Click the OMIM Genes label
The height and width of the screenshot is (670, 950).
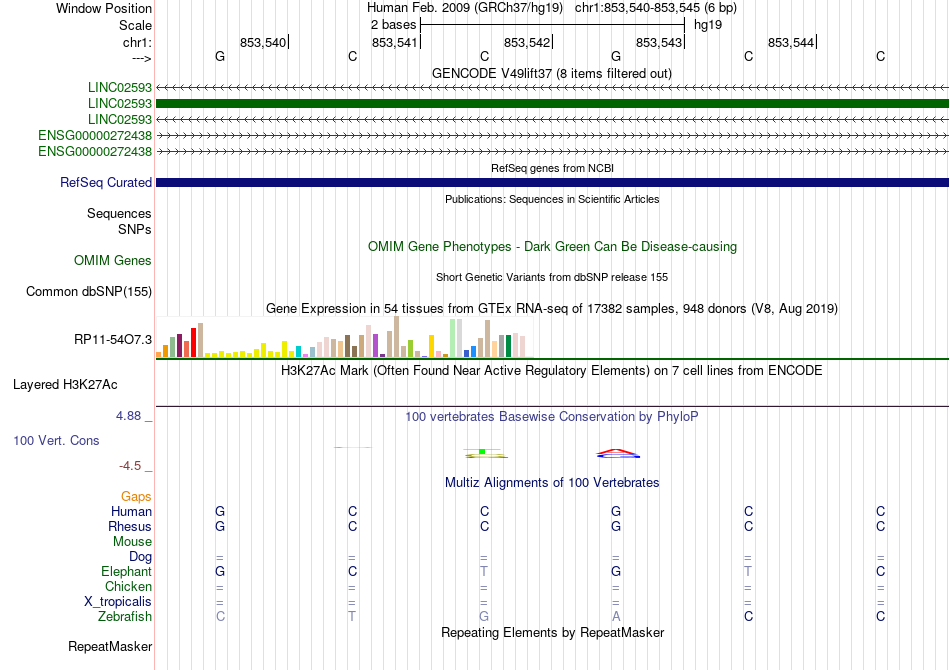[x=112, y=260]
